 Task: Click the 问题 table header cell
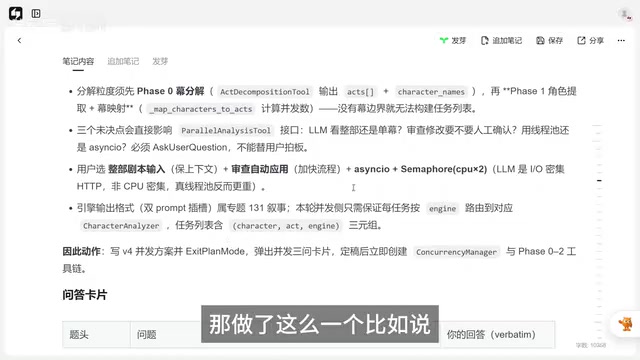(x=147, y=335)
